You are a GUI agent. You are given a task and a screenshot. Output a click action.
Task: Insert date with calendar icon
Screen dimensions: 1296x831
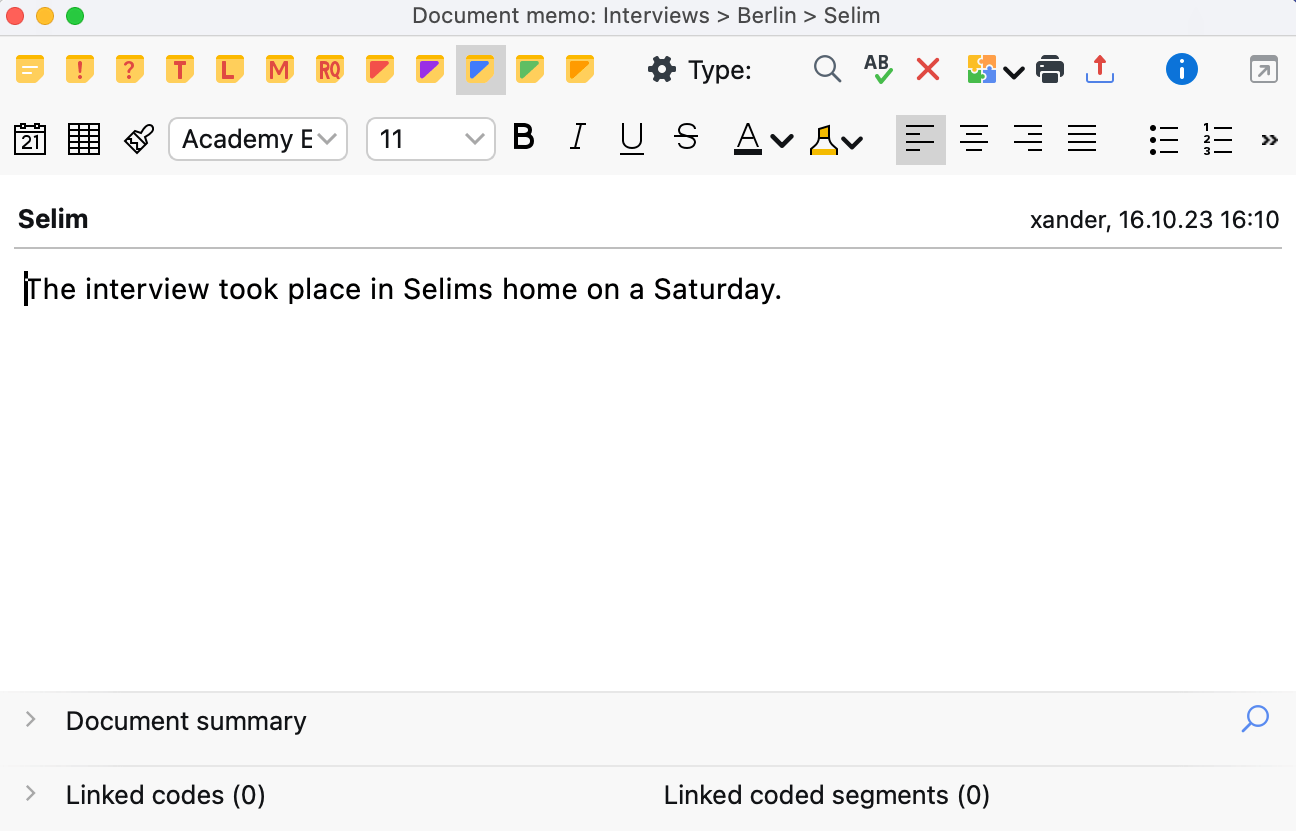pos(30,139)
